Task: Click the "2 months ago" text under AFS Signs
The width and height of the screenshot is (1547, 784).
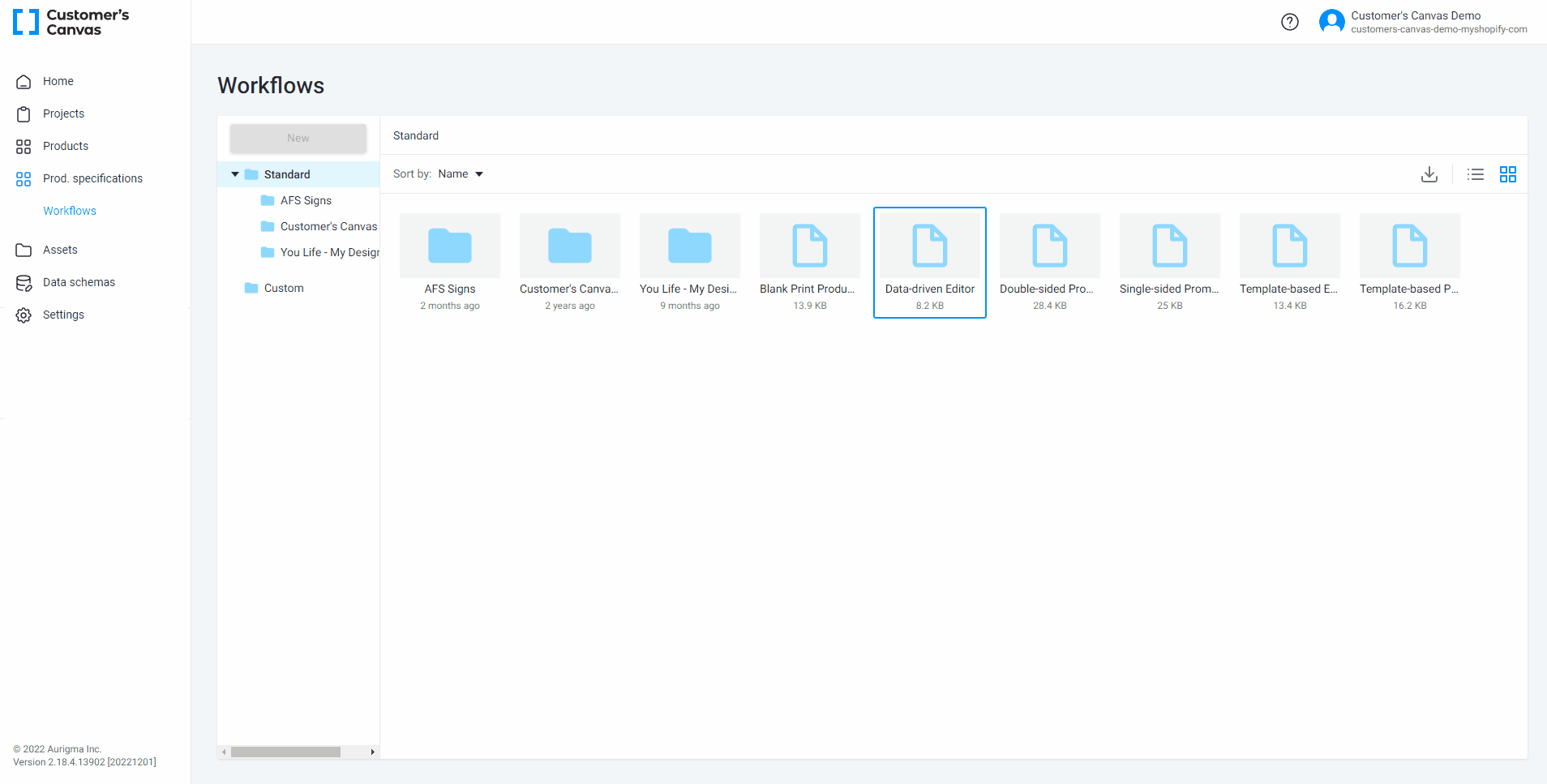Action: point(450,306)
